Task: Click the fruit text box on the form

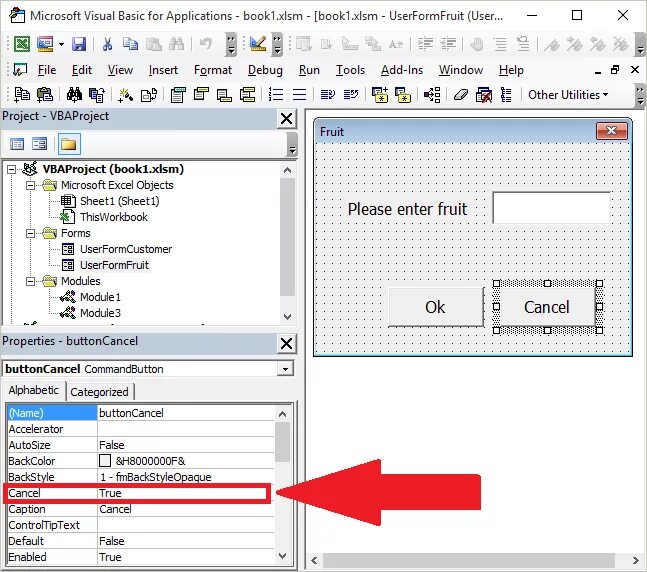Action: click(552, 208)
